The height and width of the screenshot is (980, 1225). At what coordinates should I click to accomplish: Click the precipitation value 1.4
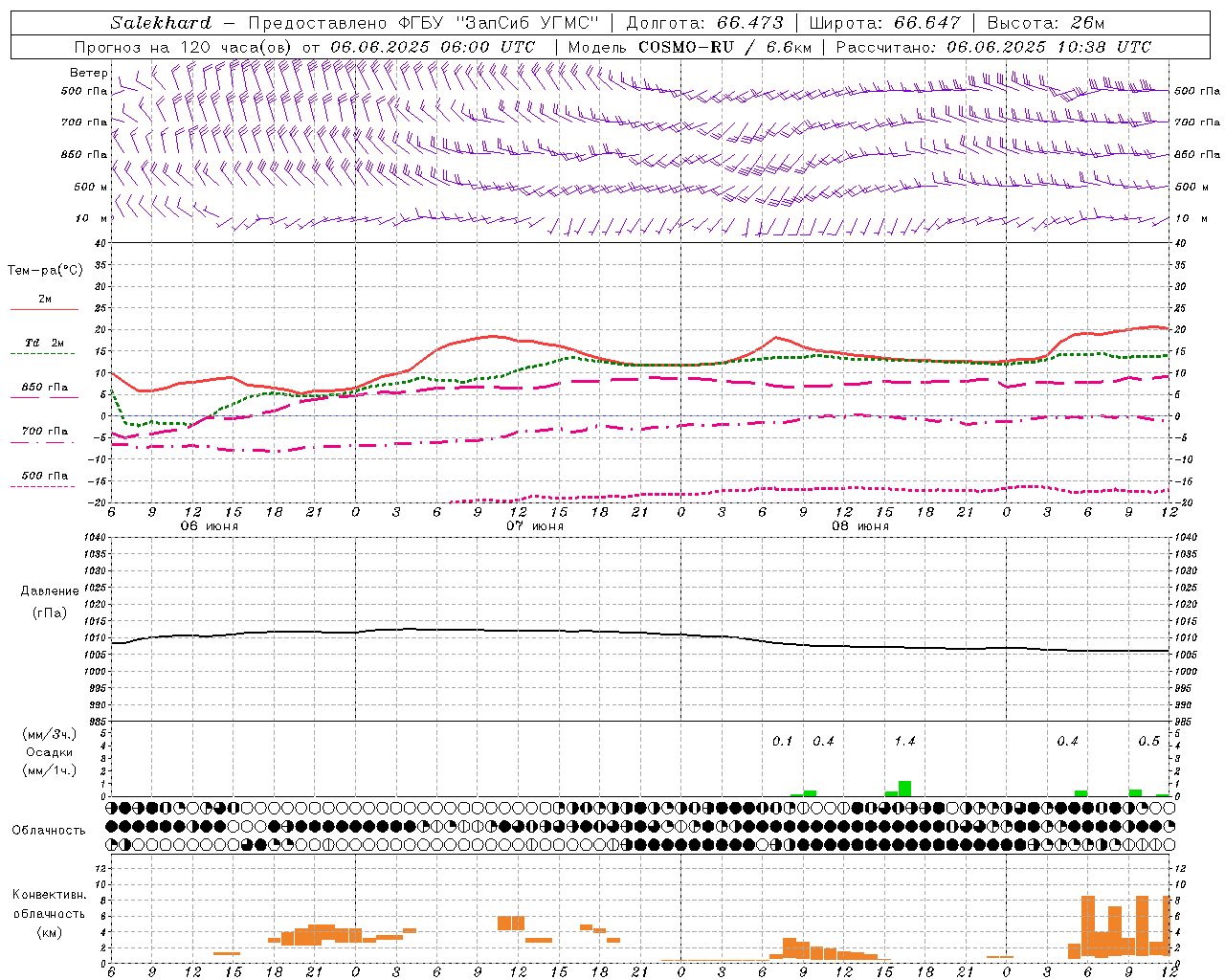click(904, 742)
